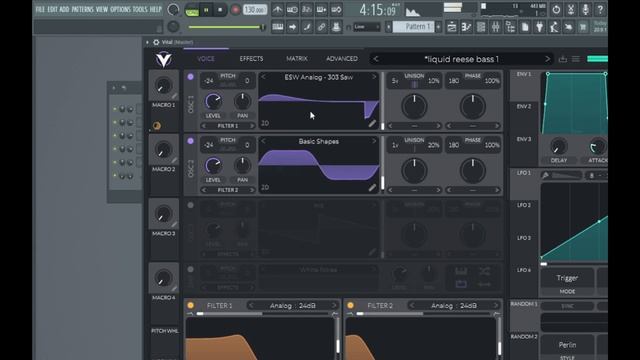640x360 pixels.
Task: Open the Channel rack view icon
Action: [481, 27]
